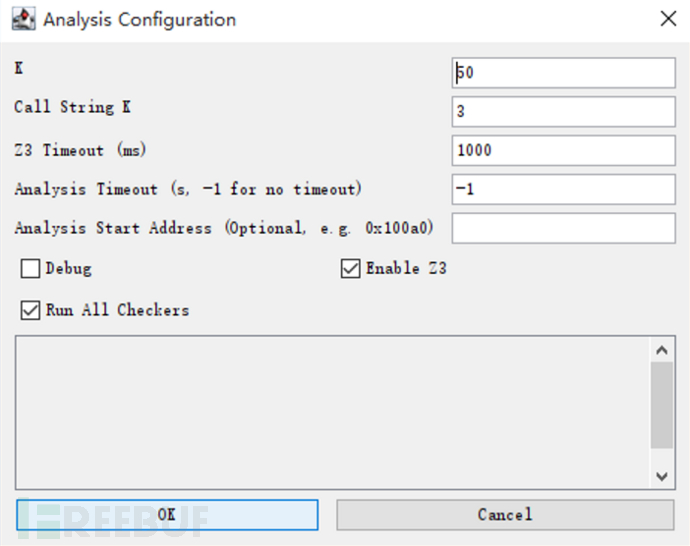Select the Z3 Timeout input box

tap(564, 150)
